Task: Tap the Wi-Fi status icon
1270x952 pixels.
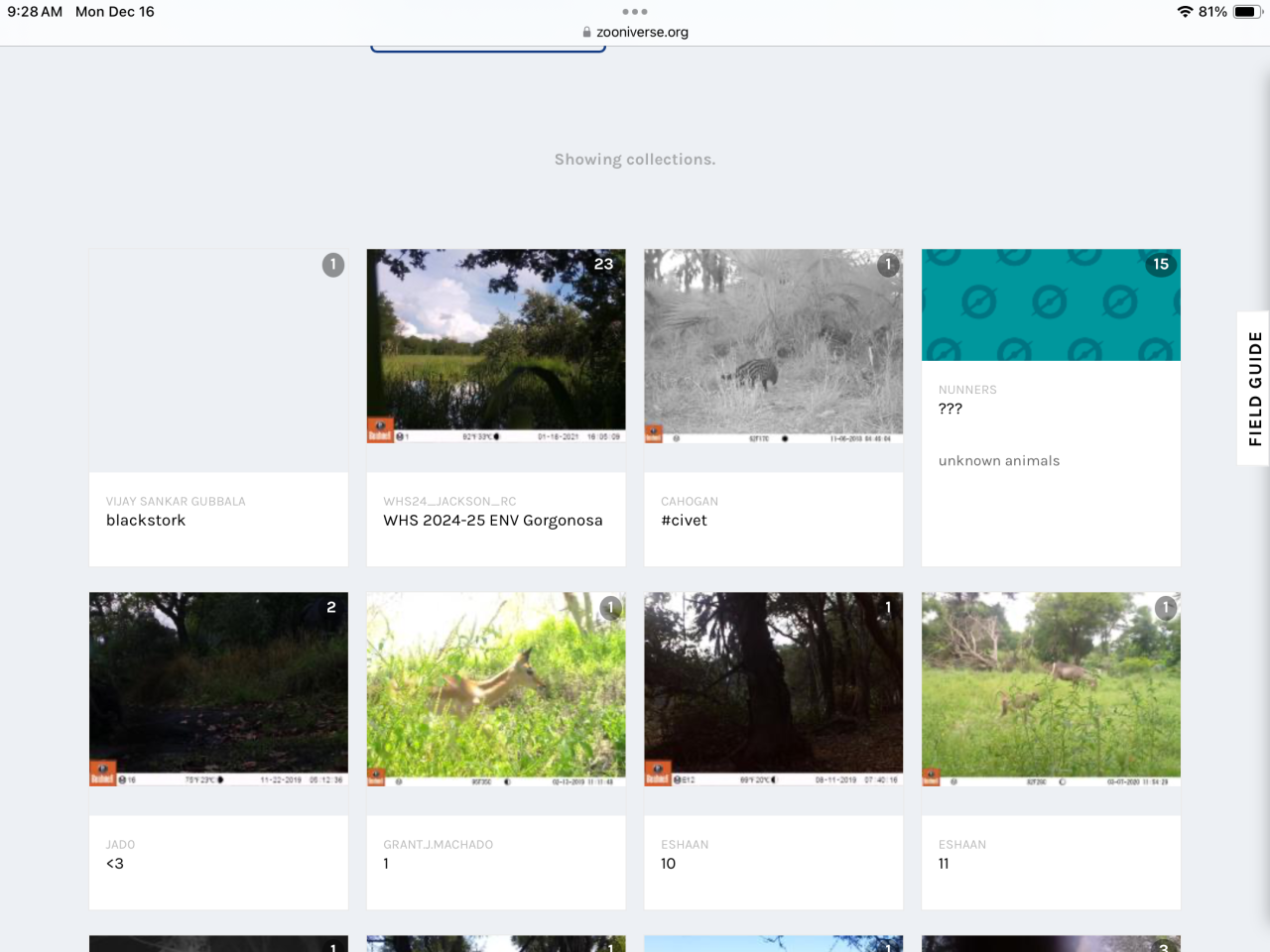Action: 1185,12
